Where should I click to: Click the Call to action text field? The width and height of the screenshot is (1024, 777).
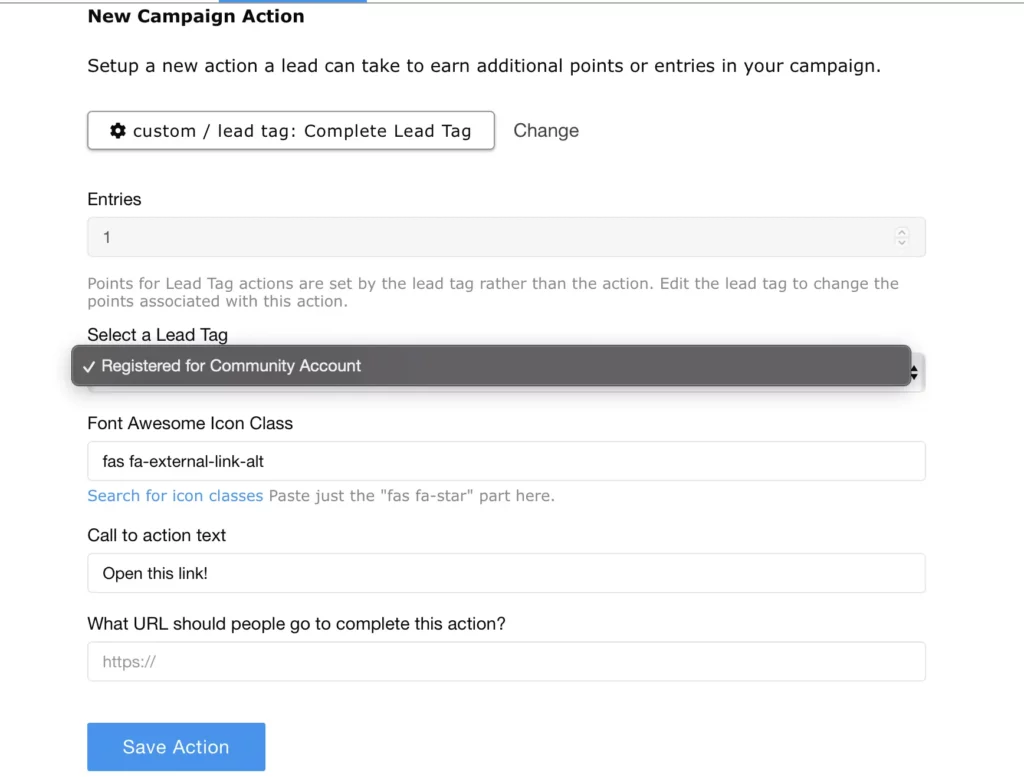pyautogui.click(x=506, y=573)
